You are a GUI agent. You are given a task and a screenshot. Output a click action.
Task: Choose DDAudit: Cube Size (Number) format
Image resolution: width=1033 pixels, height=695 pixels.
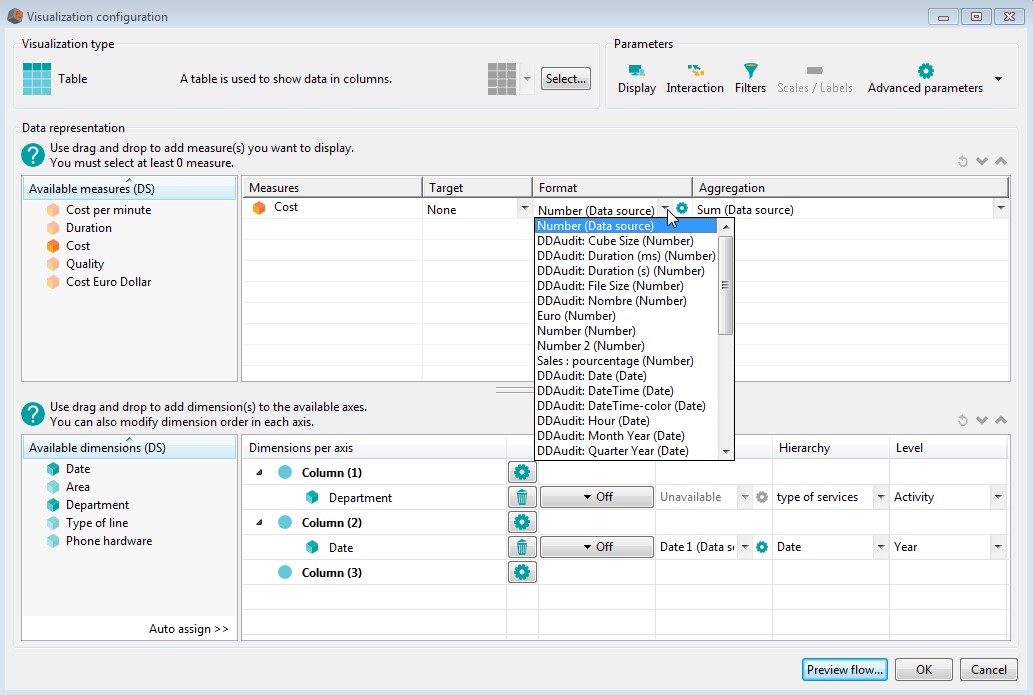click(626, 241)
